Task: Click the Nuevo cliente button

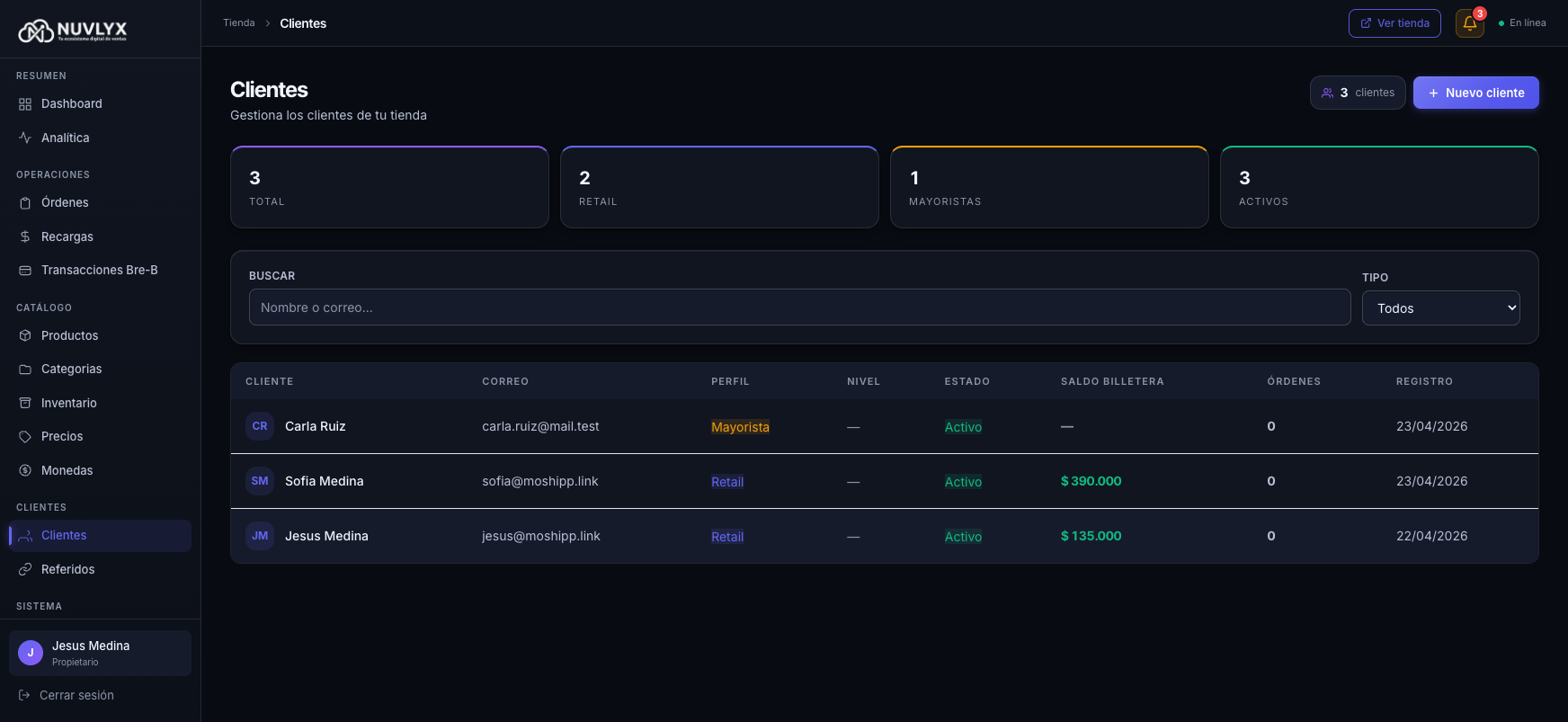Action: point(1475,93)
